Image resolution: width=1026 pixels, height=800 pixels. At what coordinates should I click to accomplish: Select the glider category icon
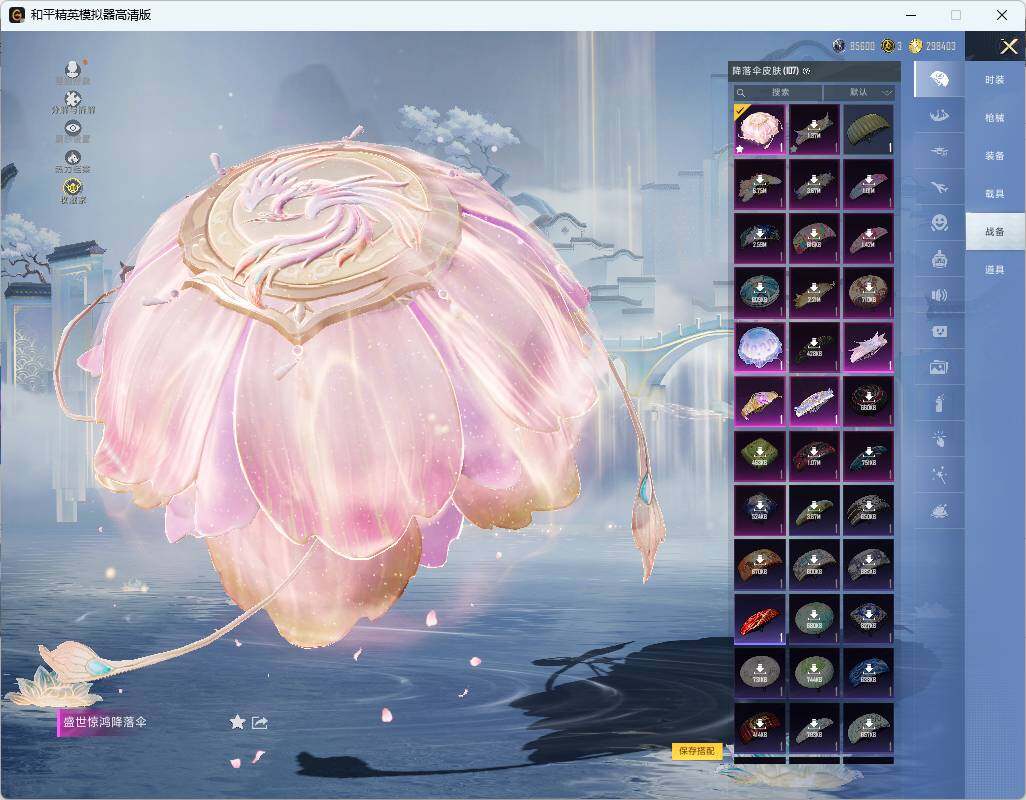click(x=939, y=152)
